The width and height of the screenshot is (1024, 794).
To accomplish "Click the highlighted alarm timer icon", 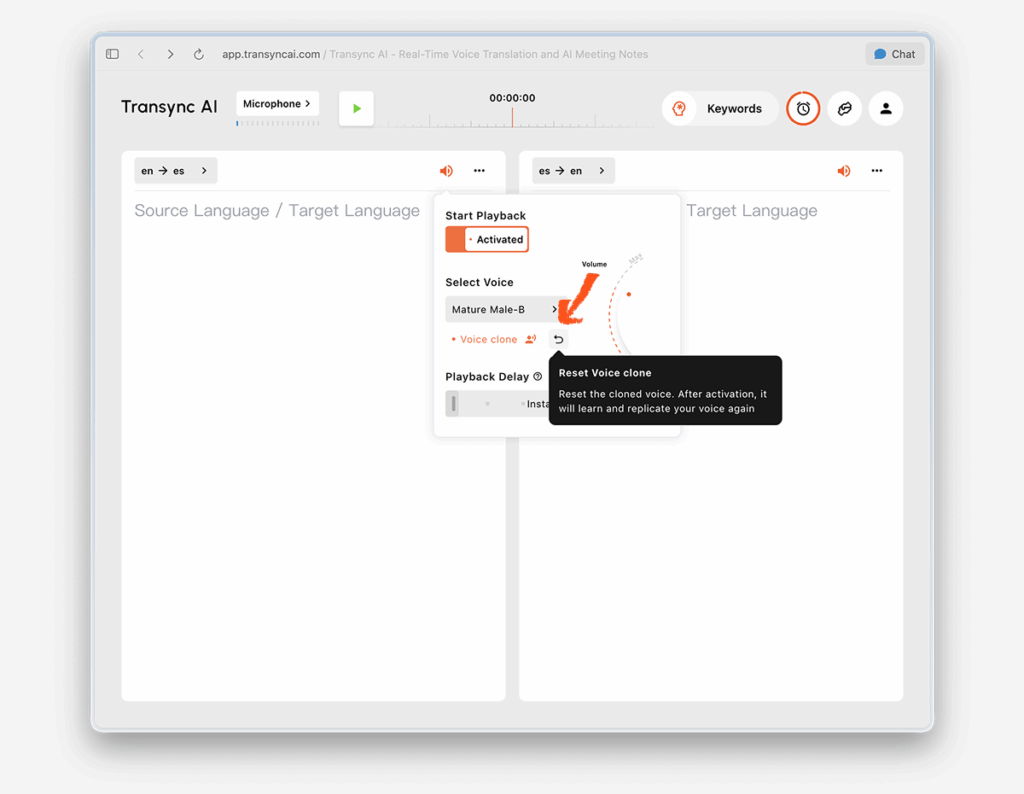I will [x=803, y=109].
